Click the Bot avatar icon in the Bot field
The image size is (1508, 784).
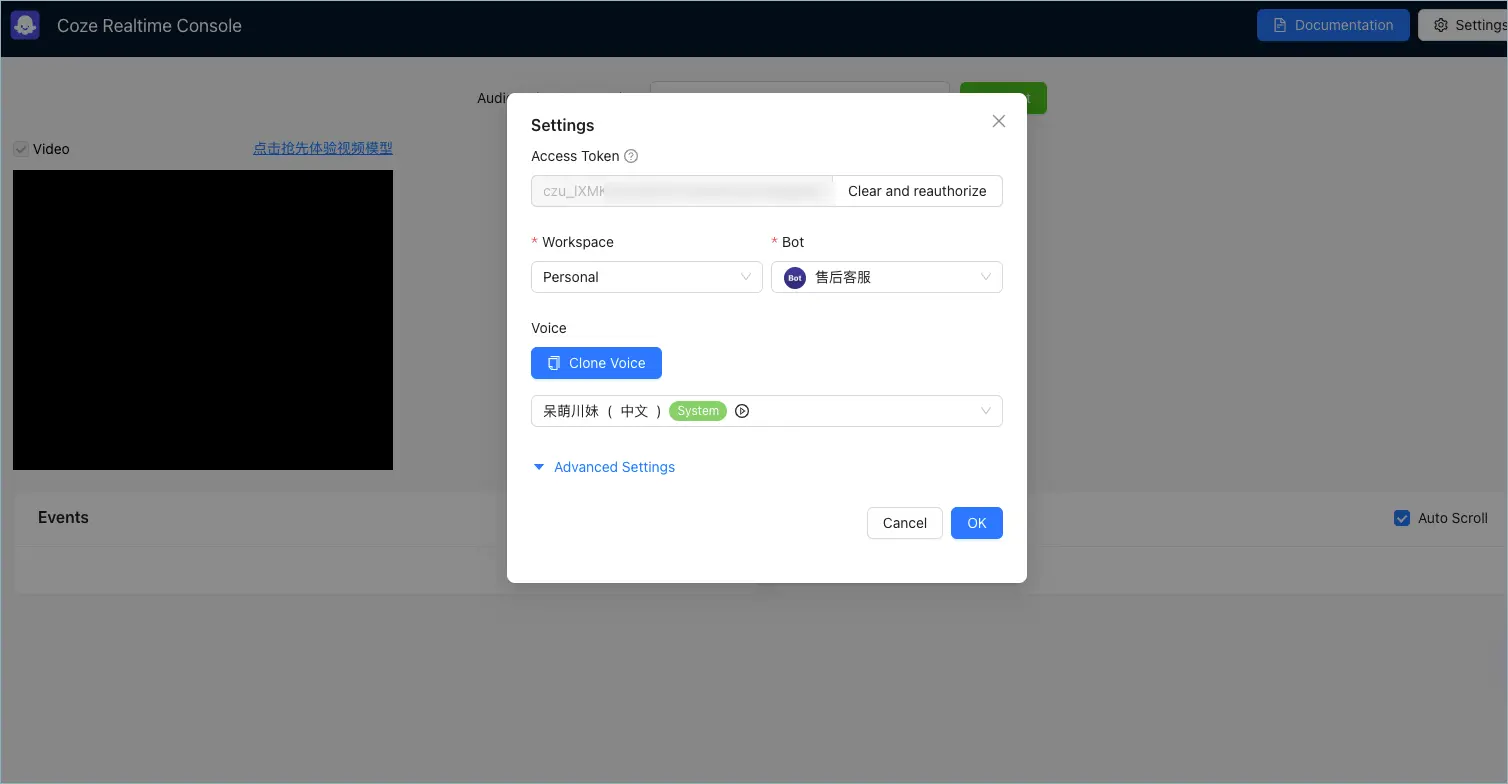coord(795,277)
